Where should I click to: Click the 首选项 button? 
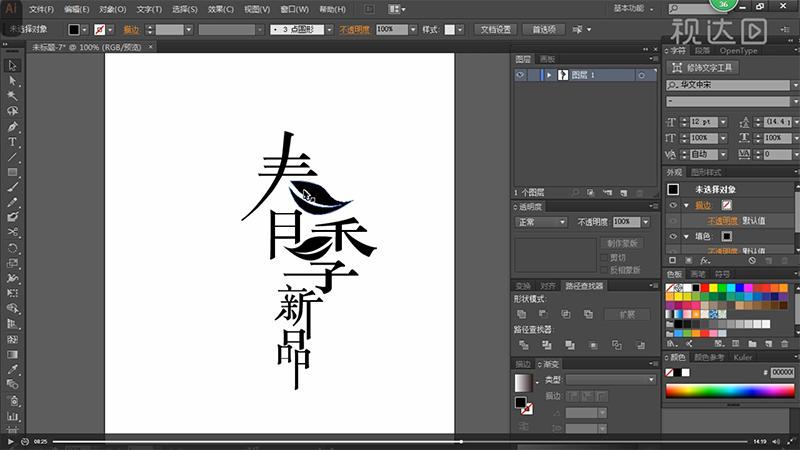[x=544, y=30]
